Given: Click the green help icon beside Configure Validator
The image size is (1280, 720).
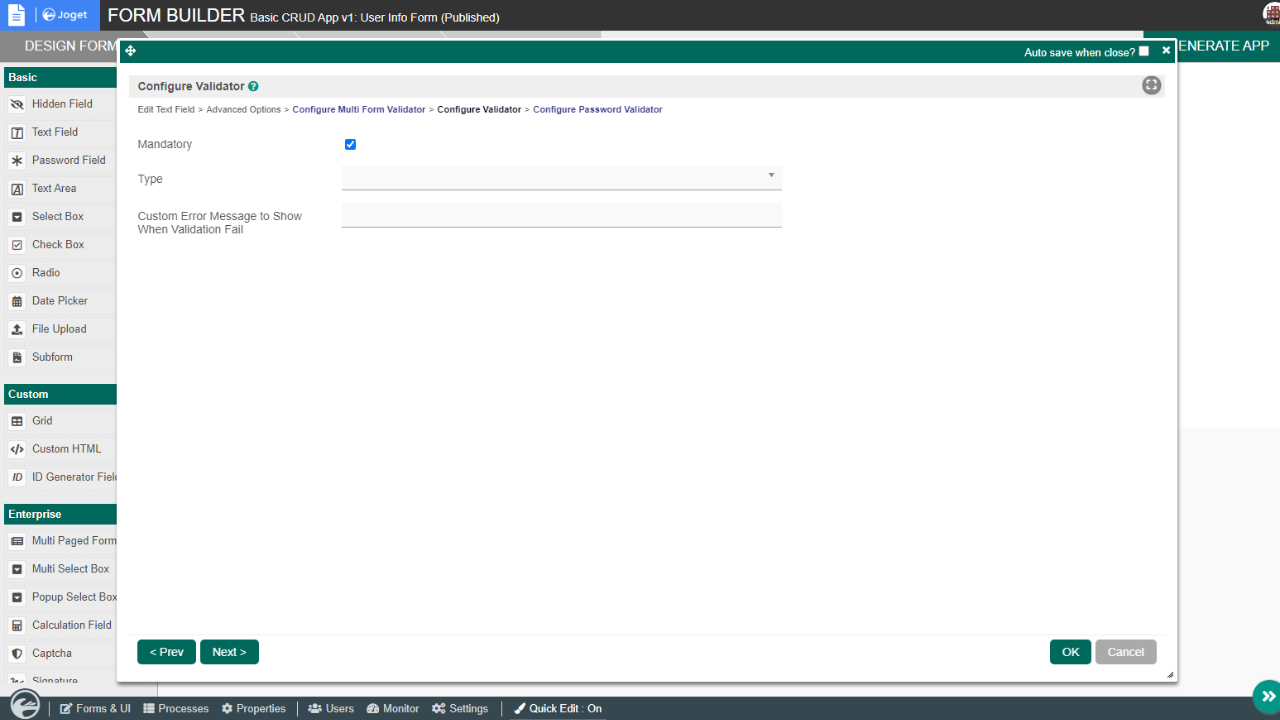Looking at the screenshot, I should point(253,87).
